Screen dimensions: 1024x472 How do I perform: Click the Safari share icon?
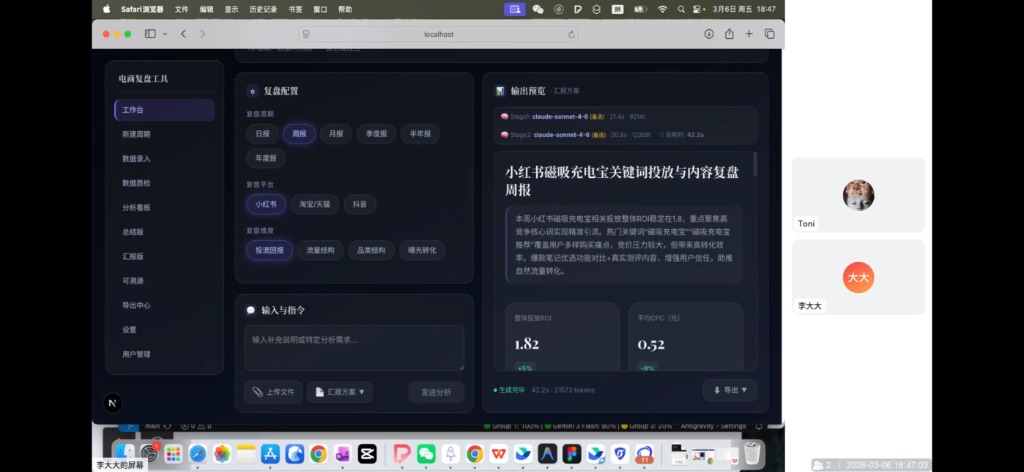[729, 34]
